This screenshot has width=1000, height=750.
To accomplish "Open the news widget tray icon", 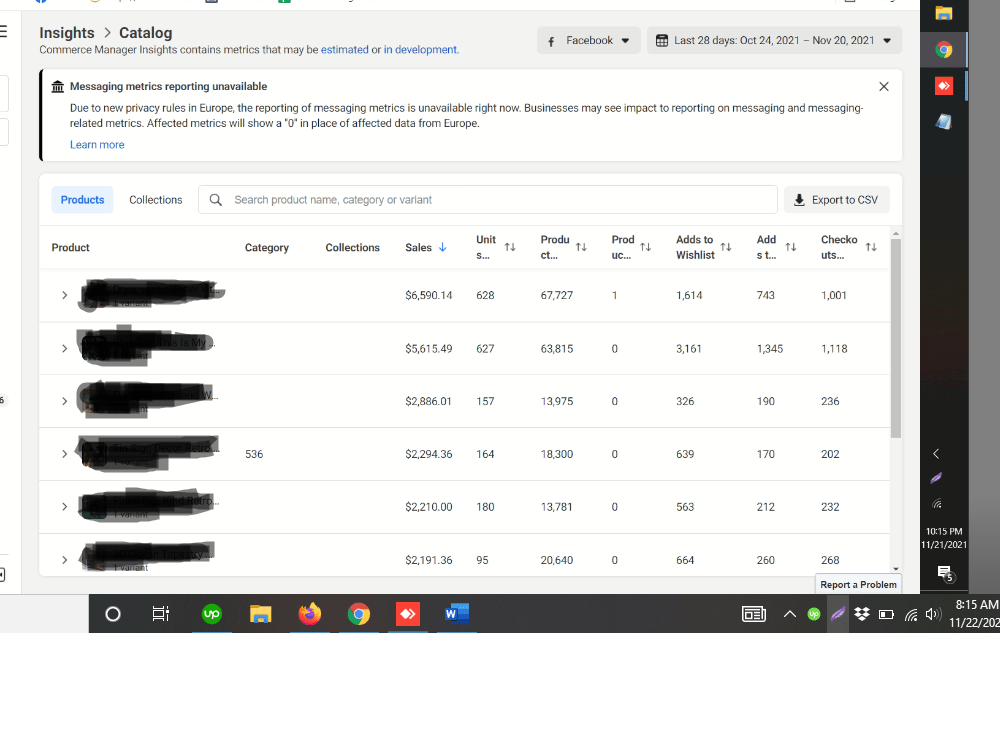I will 754,614.
